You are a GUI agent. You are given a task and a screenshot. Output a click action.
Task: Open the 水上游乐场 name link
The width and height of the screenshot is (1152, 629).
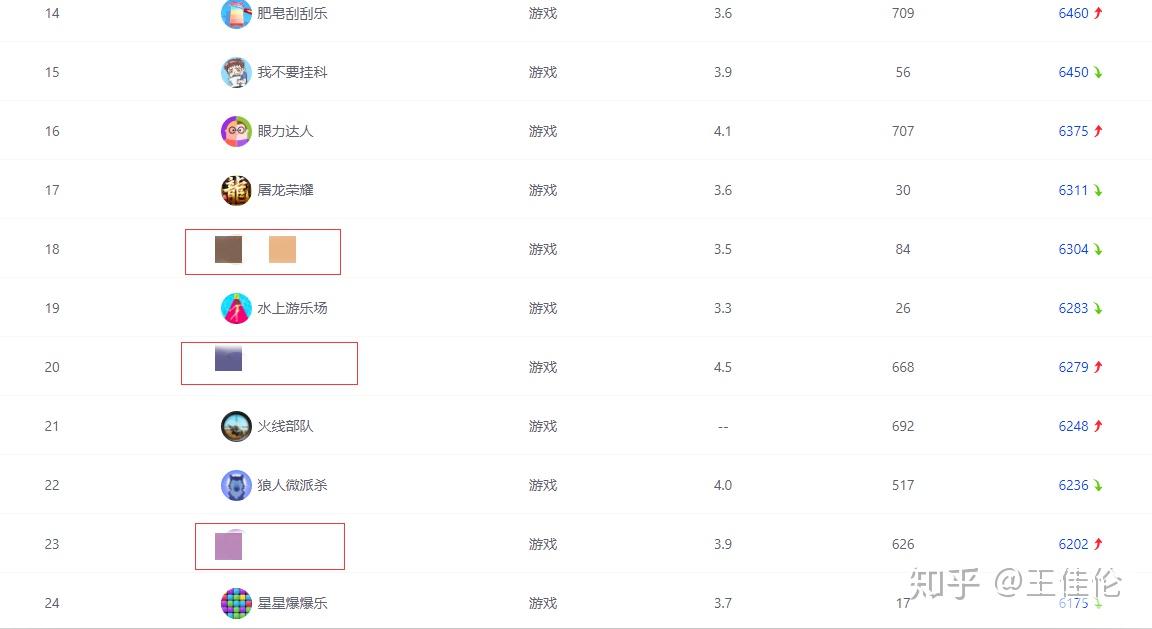(292, 308)
